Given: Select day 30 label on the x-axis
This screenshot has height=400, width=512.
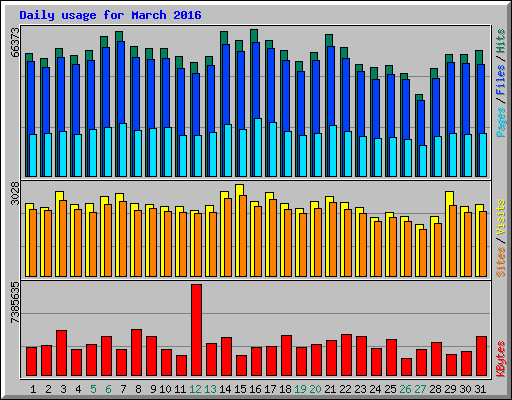Looking at the screenshot, I should click(465, 389).
